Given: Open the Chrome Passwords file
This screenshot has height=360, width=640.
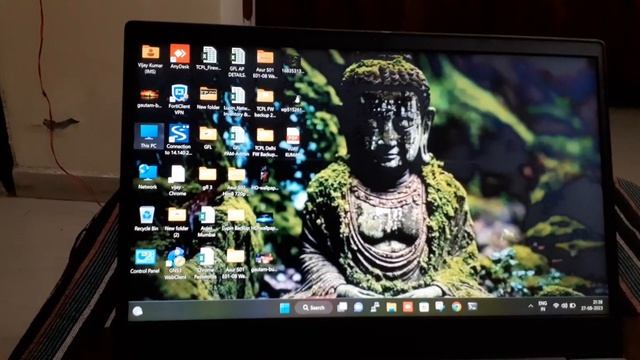Looking at the screenshot, I should point(206,263).
